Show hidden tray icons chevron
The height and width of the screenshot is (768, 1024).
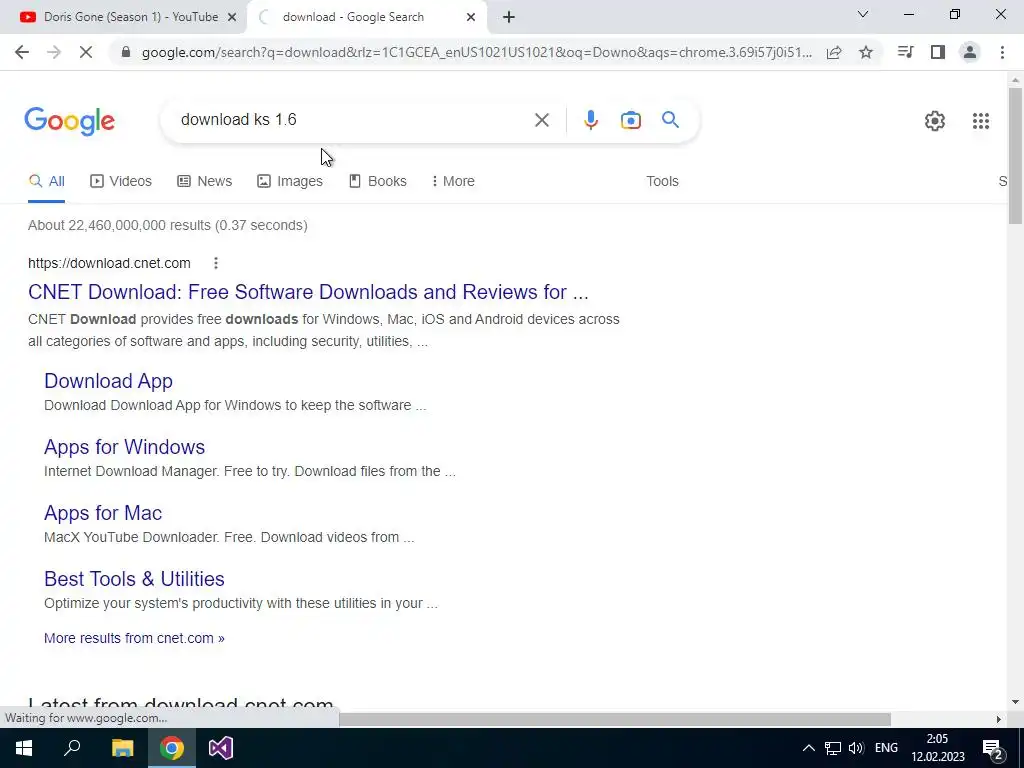[x=808, y=748]
